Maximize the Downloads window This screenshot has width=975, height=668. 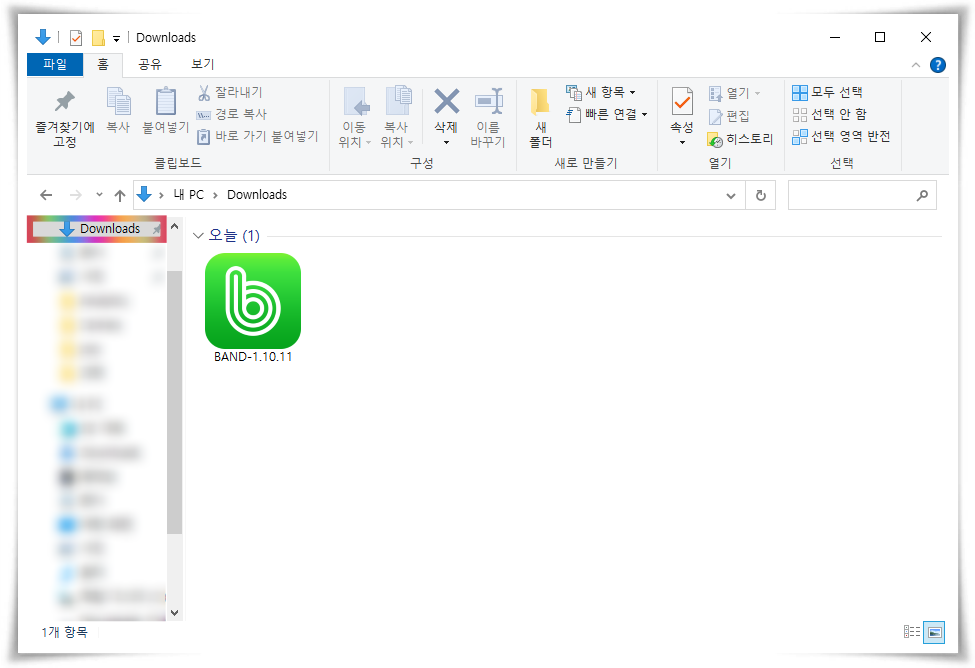(880, 37)
